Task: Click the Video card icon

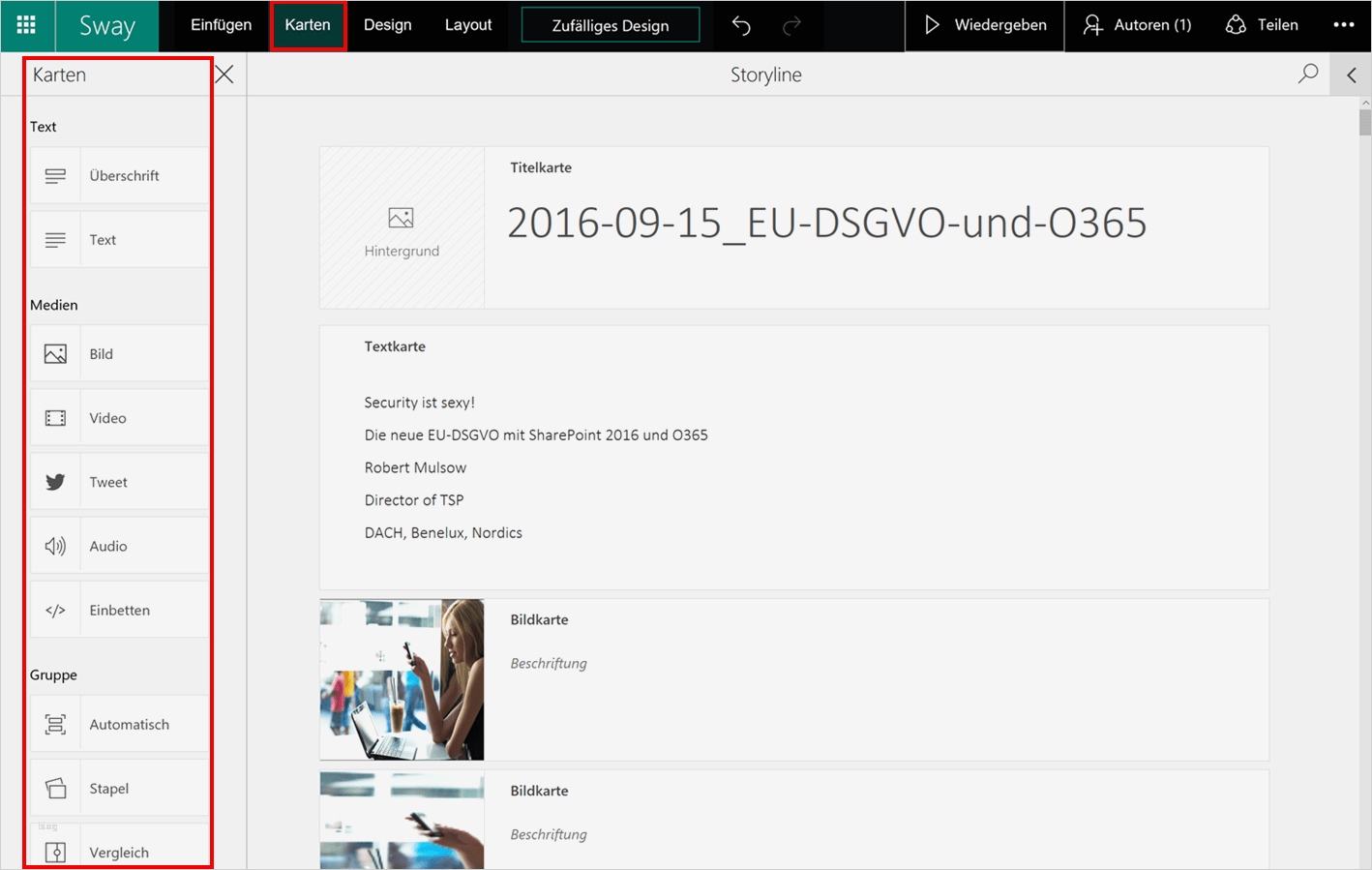Action: (55, 417)
